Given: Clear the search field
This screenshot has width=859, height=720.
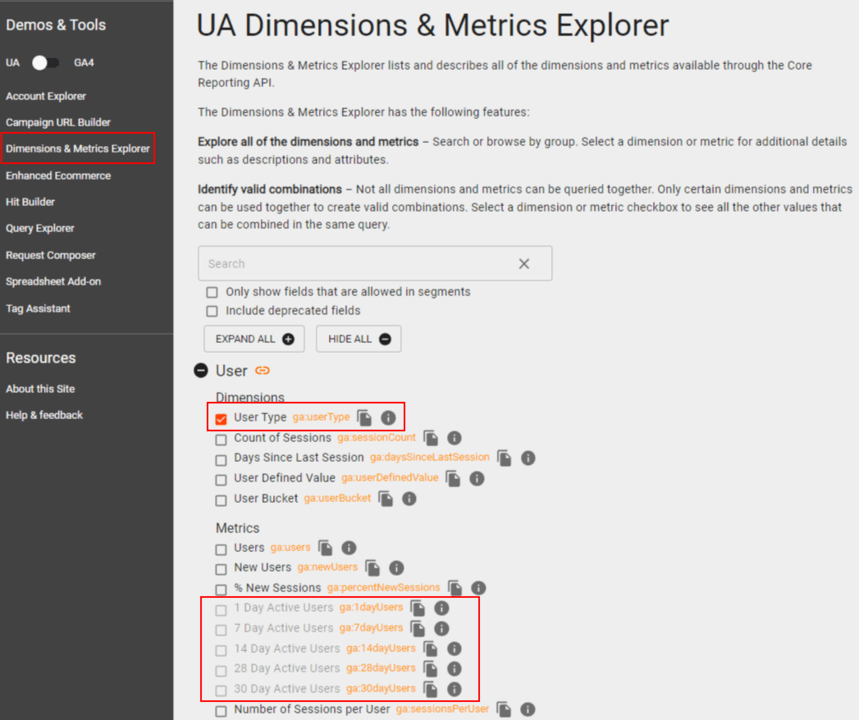Looking at the screenshot, I should 524,264.
